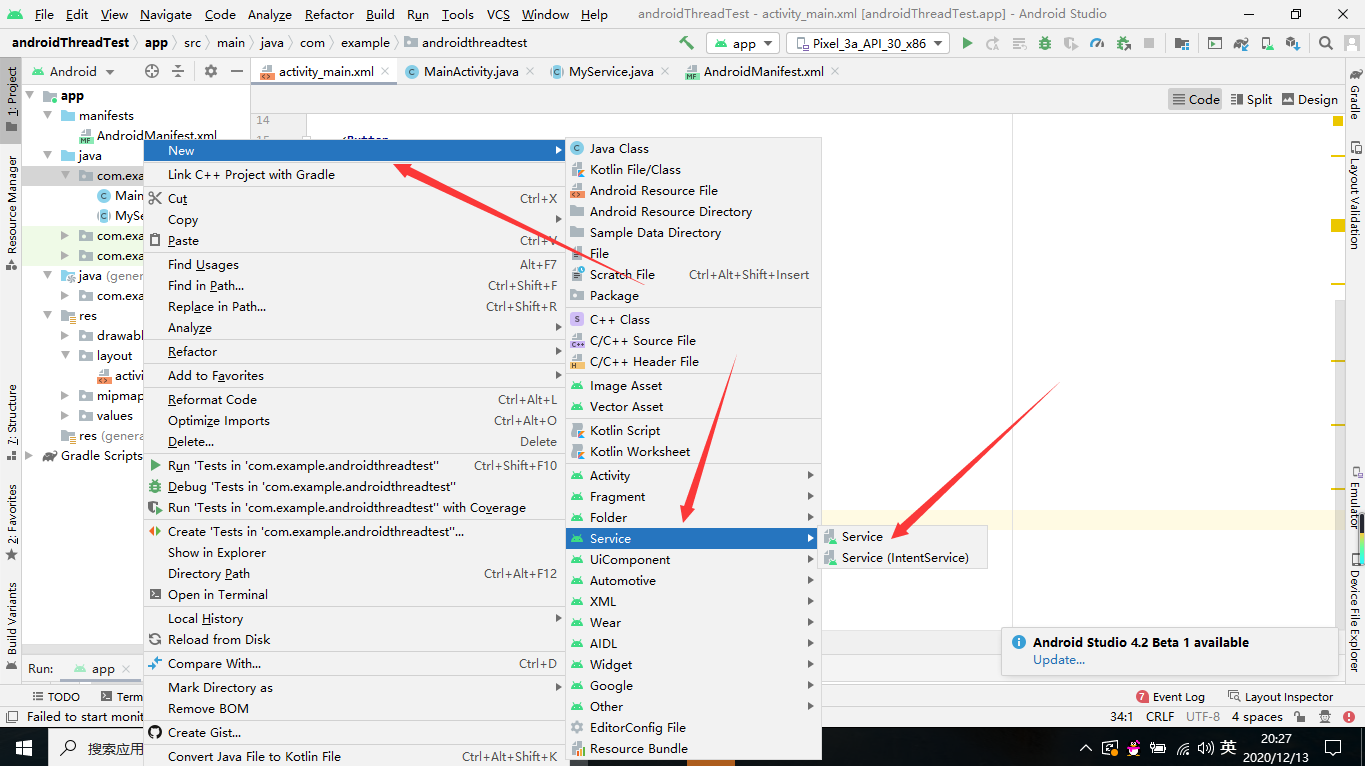Open the Windows notification center icon
The height and width of the screenshot is (766, 1365).
click(1332, 747)
